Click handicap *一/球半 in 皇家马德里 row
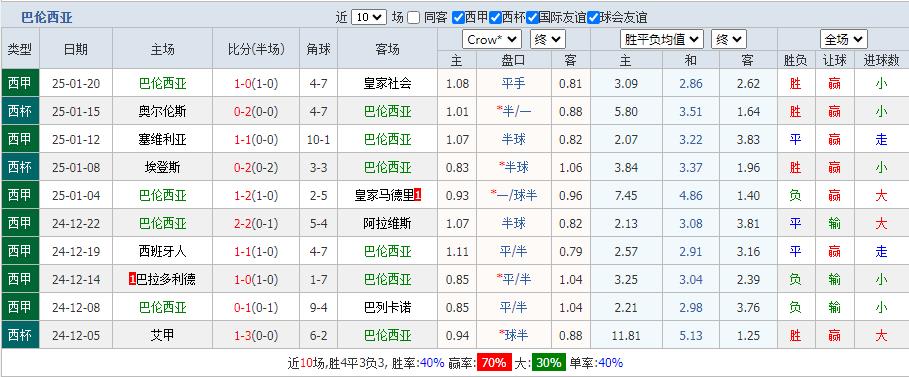The height and width of the screenshot is (377, 909). tap(514, 195)
